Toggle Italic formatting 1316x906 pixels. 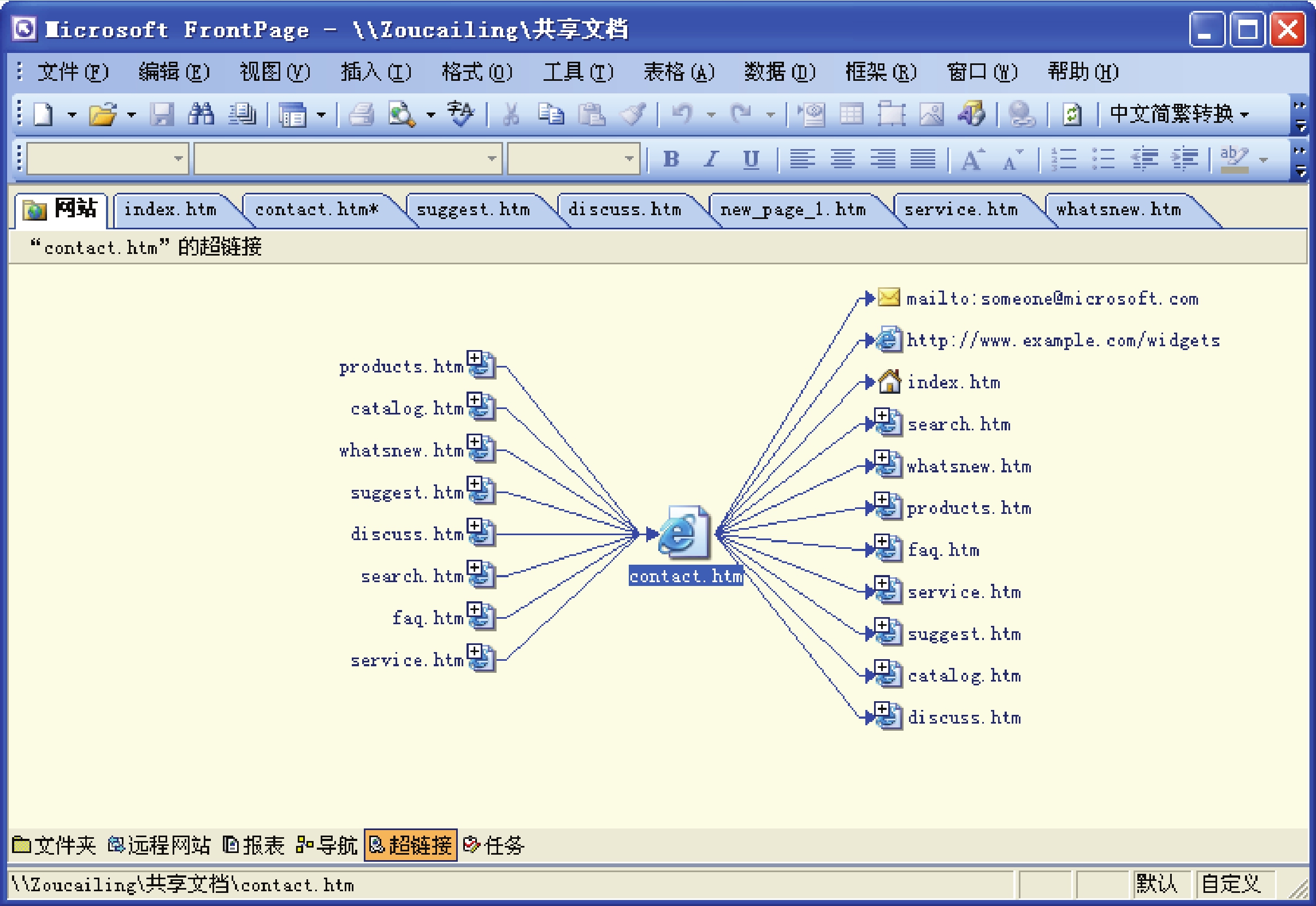point(711,159)
